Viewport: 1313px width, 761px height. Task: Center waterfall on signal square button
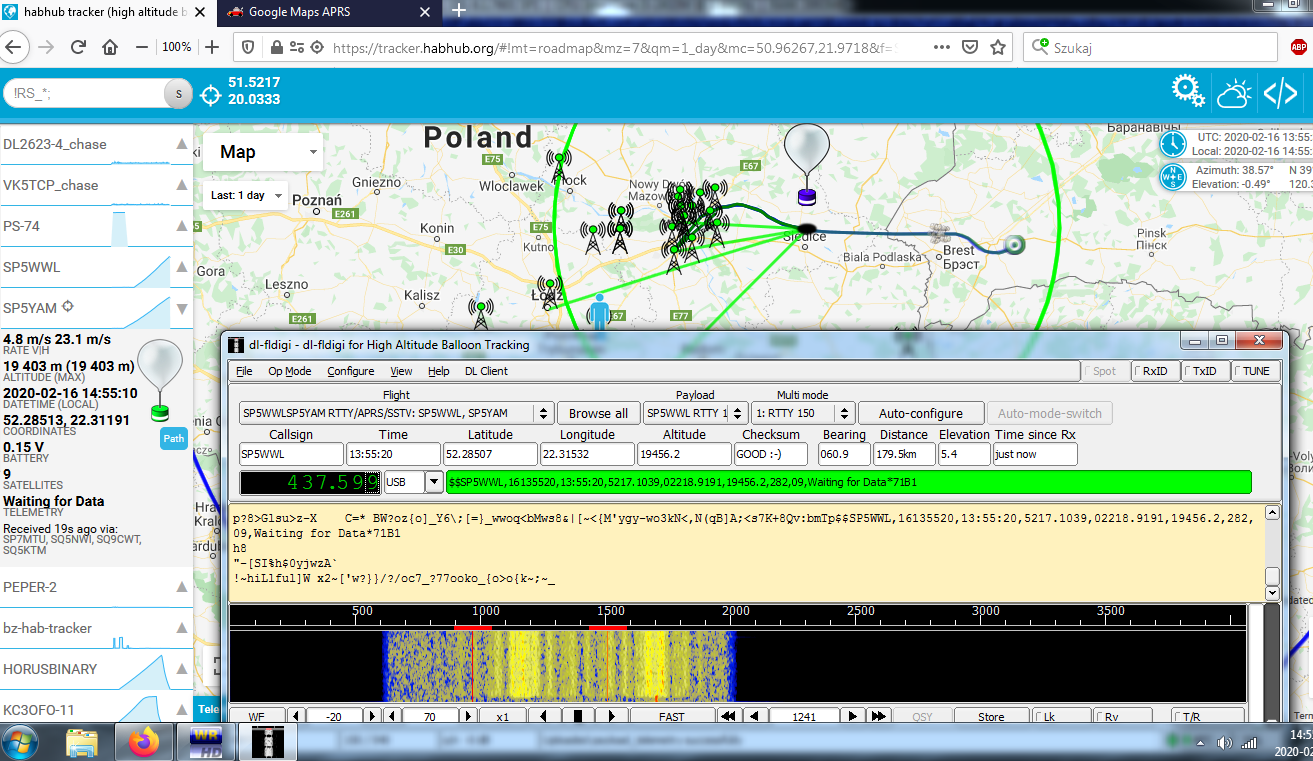click(x=577, y=716)
